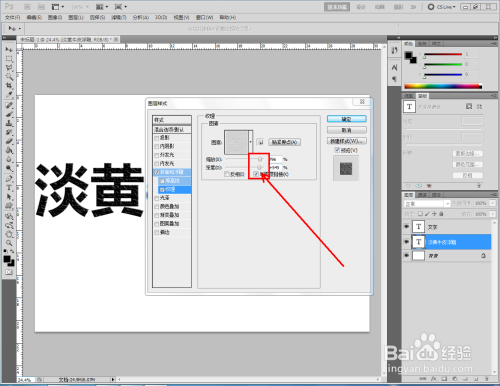Open the layer fill dropdown arrow

(493, 214)
